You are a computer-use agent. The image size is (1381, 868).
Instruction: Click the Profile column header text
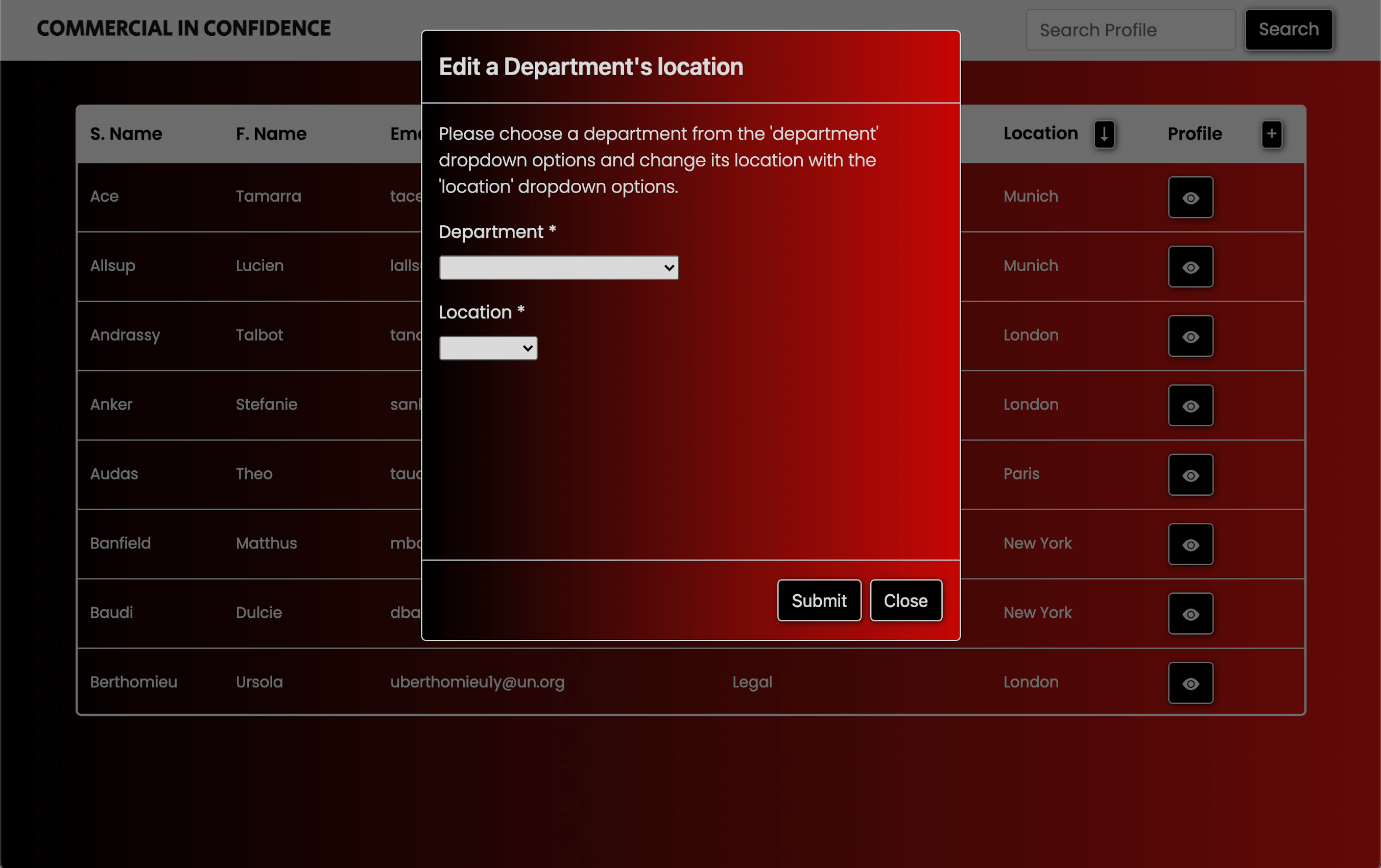1195,134
